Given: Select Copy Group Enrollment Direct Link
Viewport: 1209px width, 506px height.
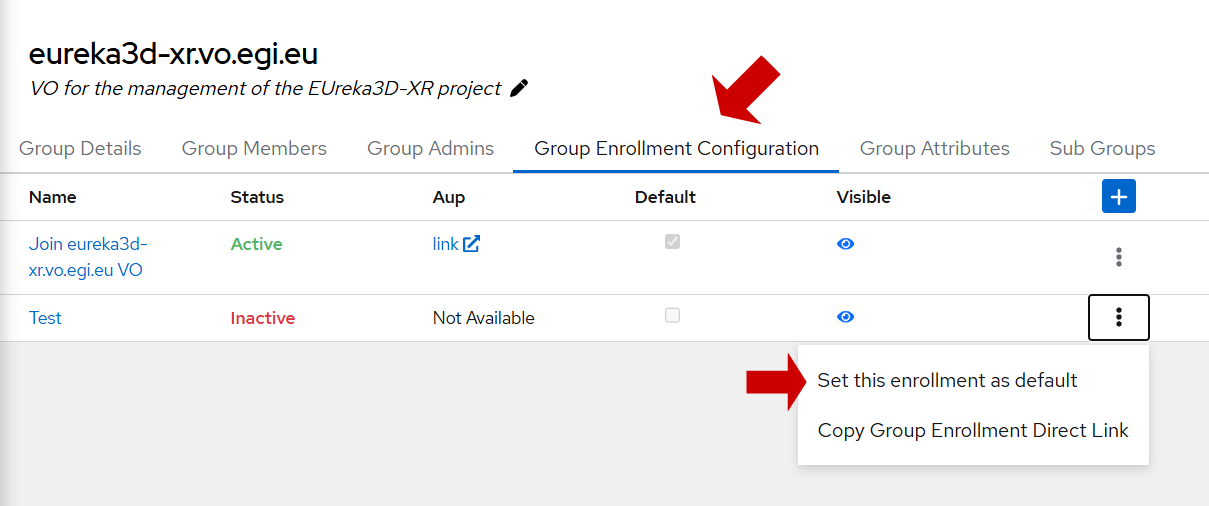Looking at the screenshot, I should (x=972, y=431).
